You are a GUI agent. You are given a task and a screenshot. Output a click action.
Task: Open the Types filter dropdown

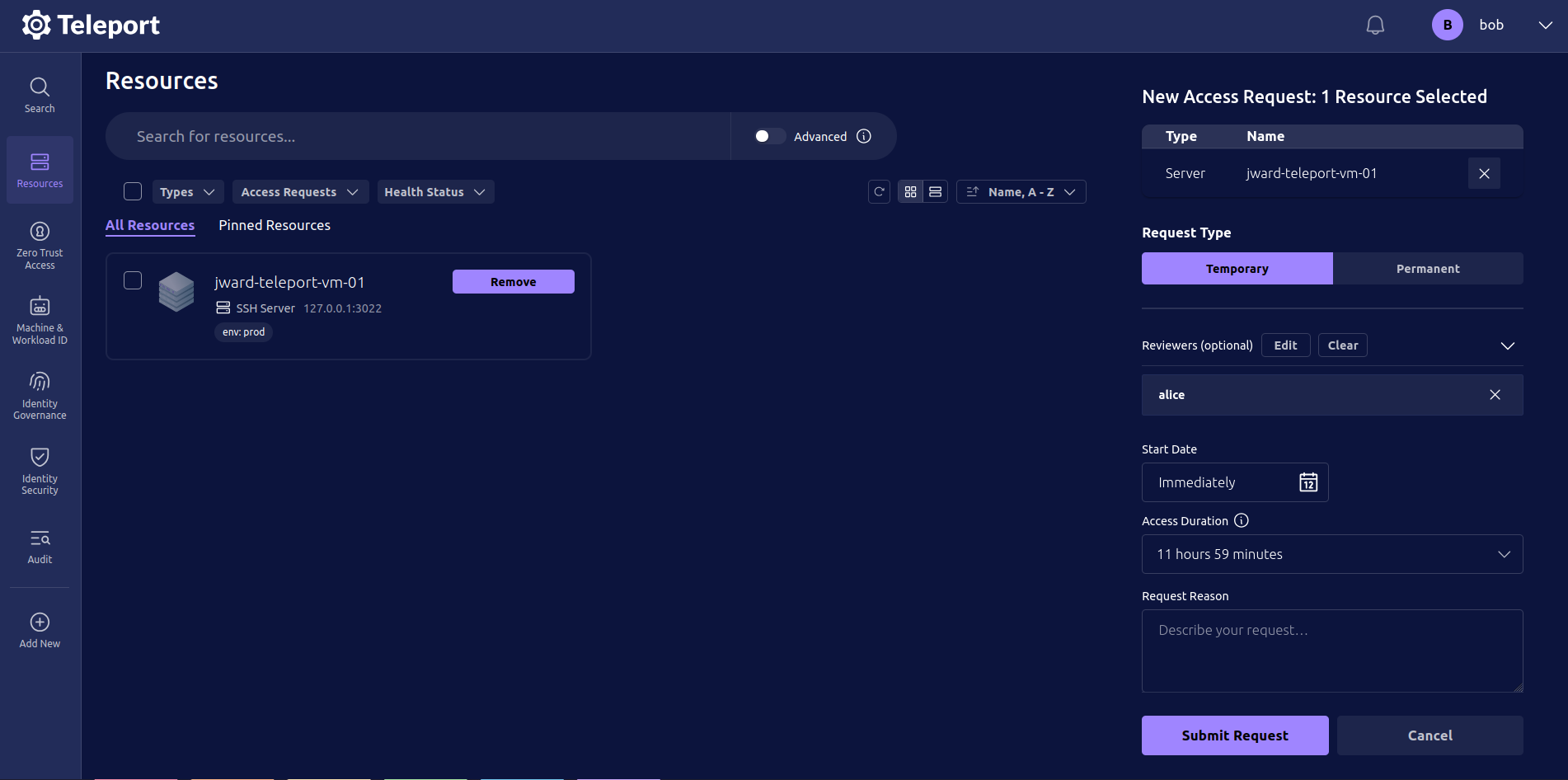tap(187, 191)
